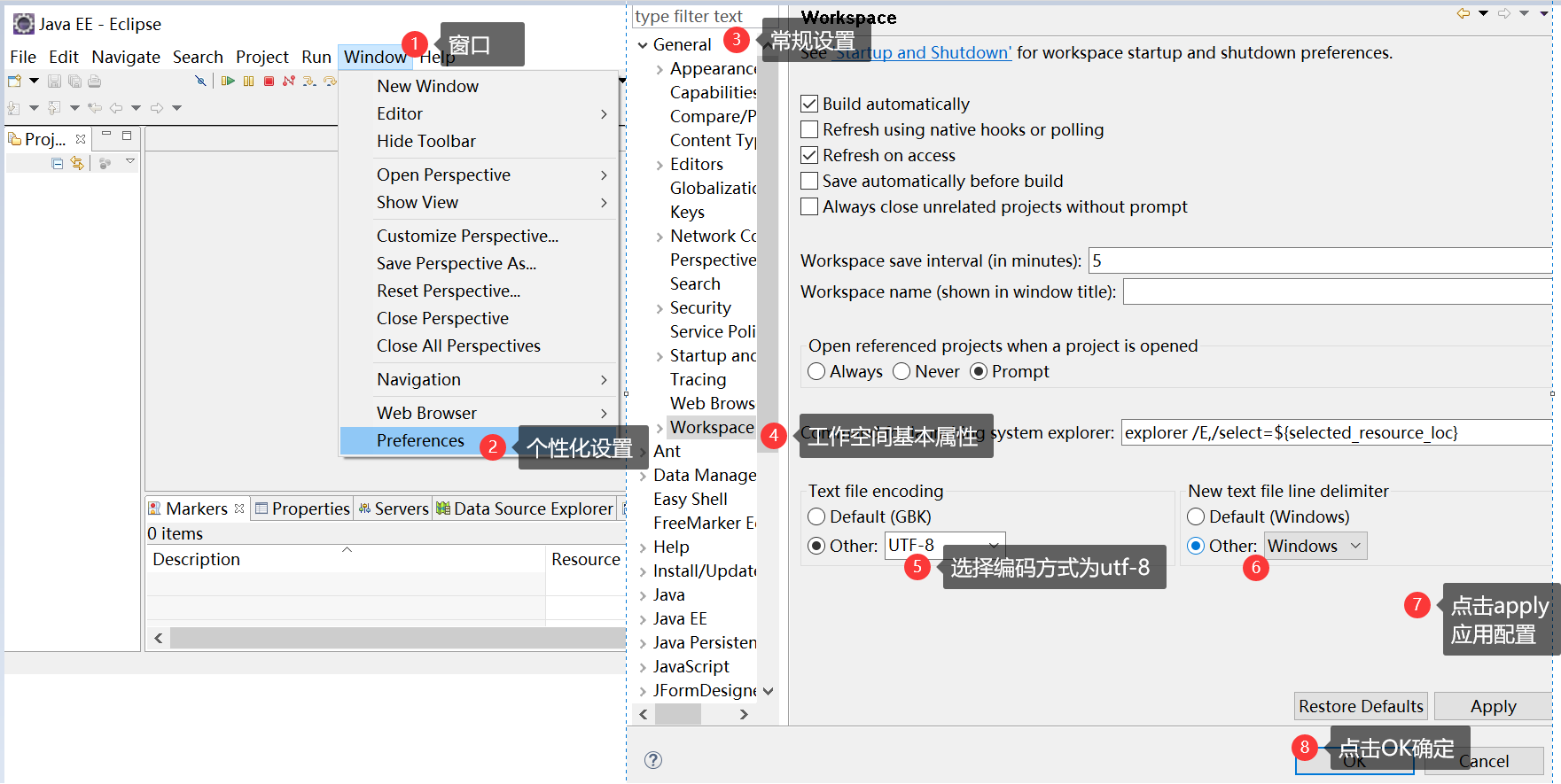
Task: Click the Preferences back arrow icon
Action: coord(1463,13)
